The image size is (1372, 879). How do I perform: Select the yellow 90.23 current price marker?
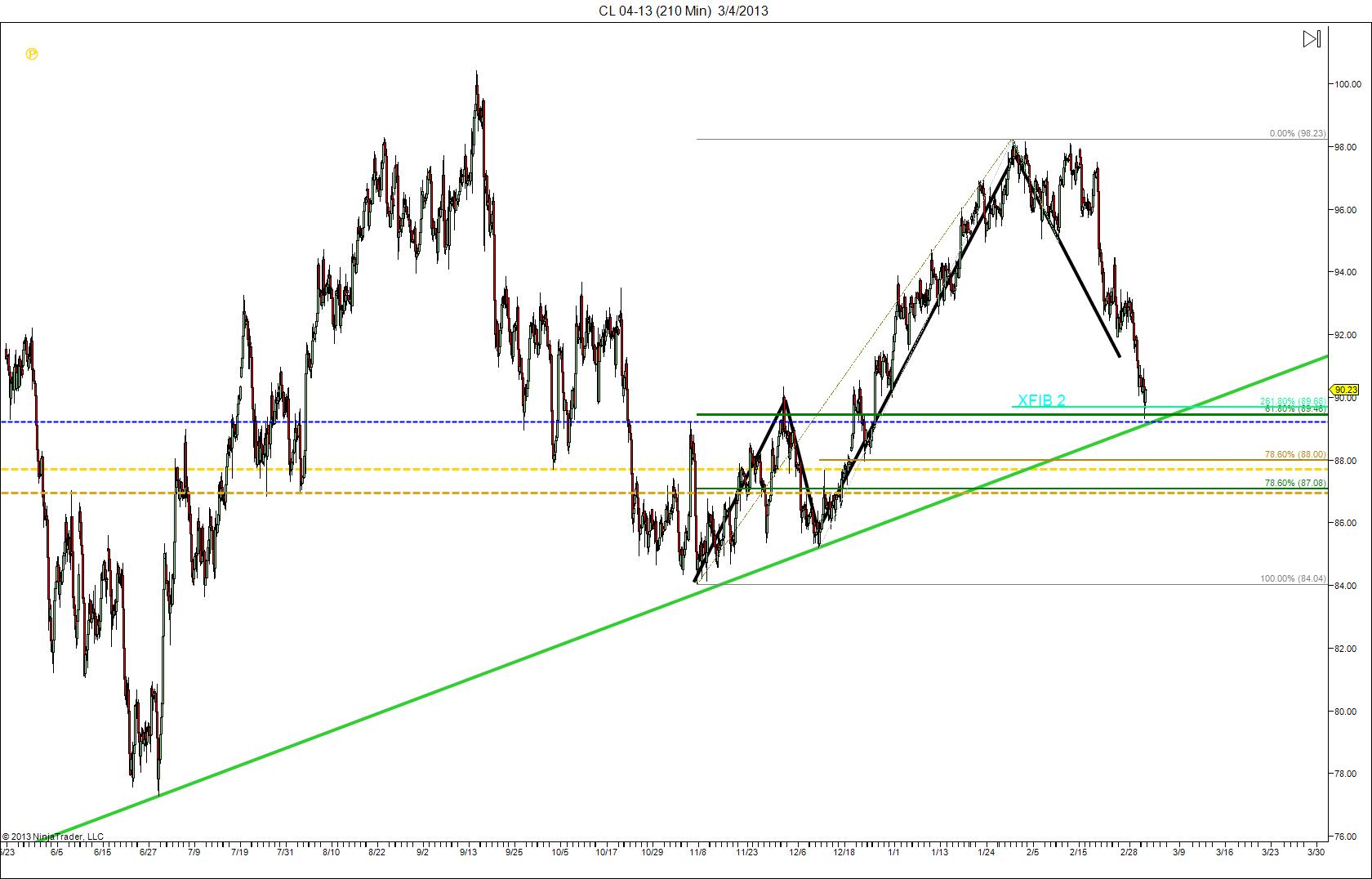(x=1344, y=390)
